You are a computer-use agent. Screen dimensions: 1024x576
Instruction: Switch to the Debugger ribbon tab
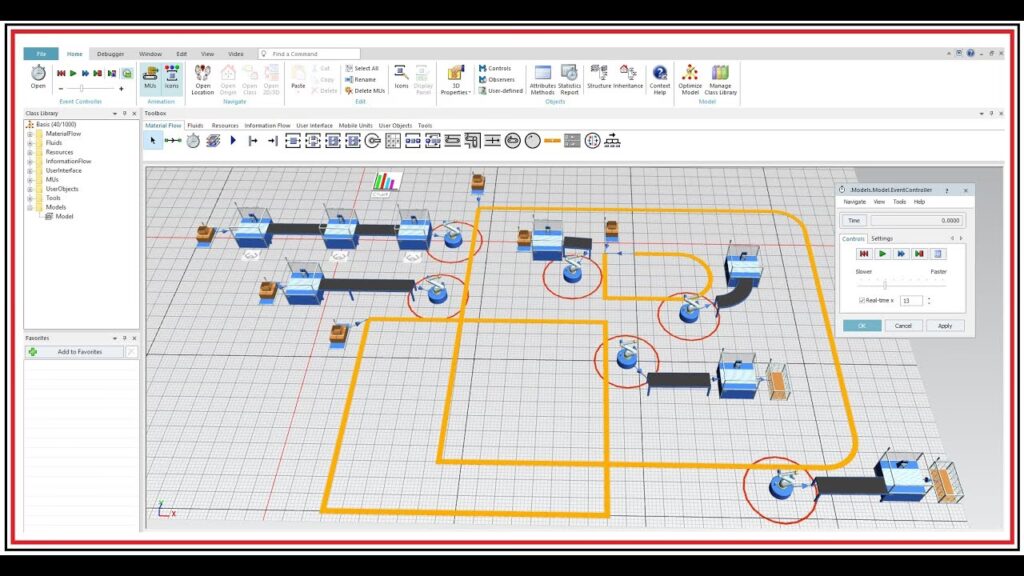point(111,54)
